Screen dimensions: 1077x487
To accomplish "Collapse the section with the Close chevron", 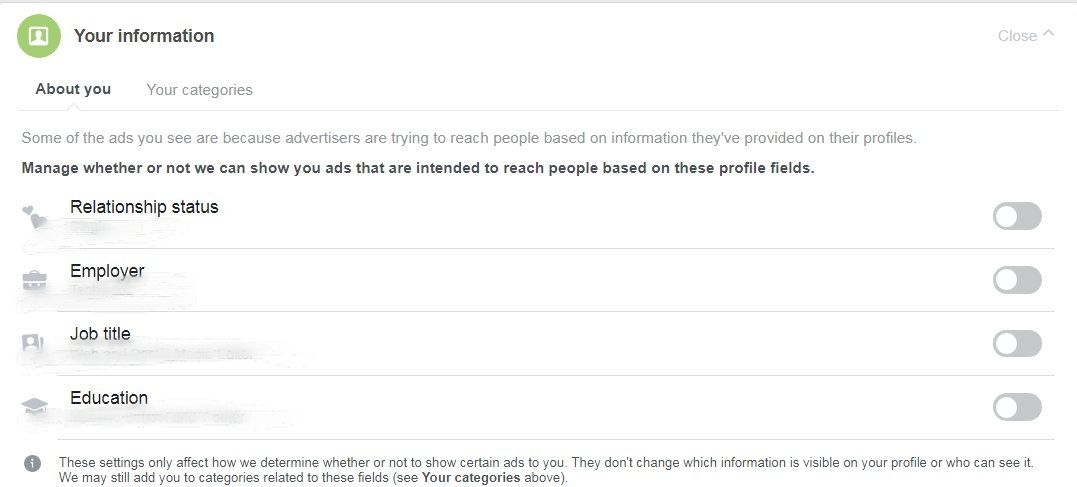I will 1048,34.
